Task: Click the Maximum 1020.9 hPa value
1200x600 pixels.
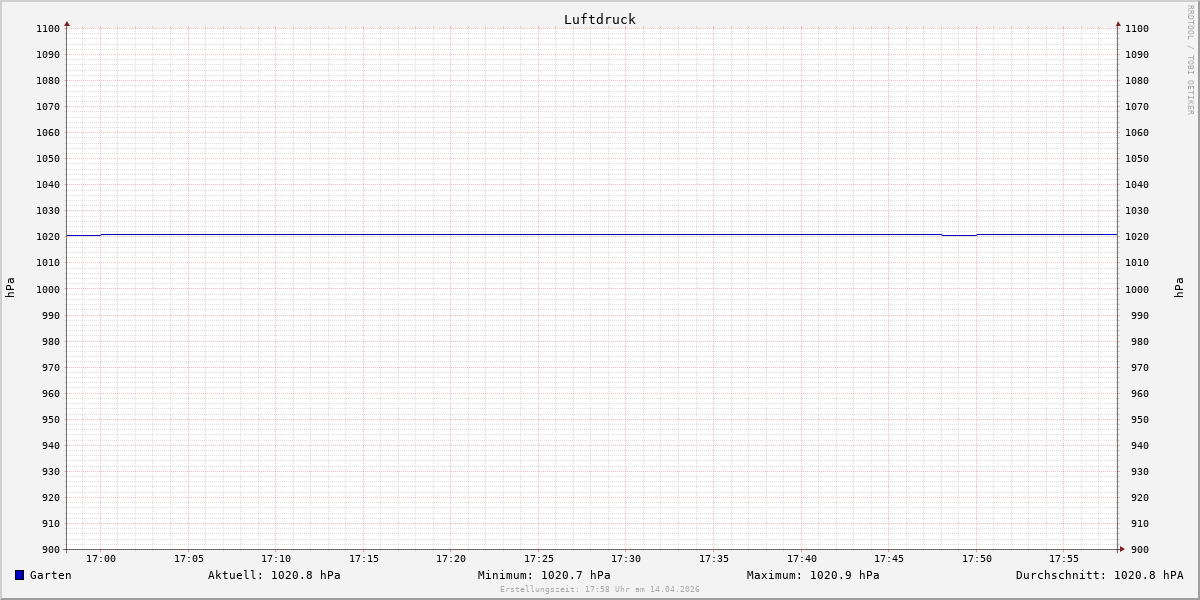Action: click(x=813, y=575)
